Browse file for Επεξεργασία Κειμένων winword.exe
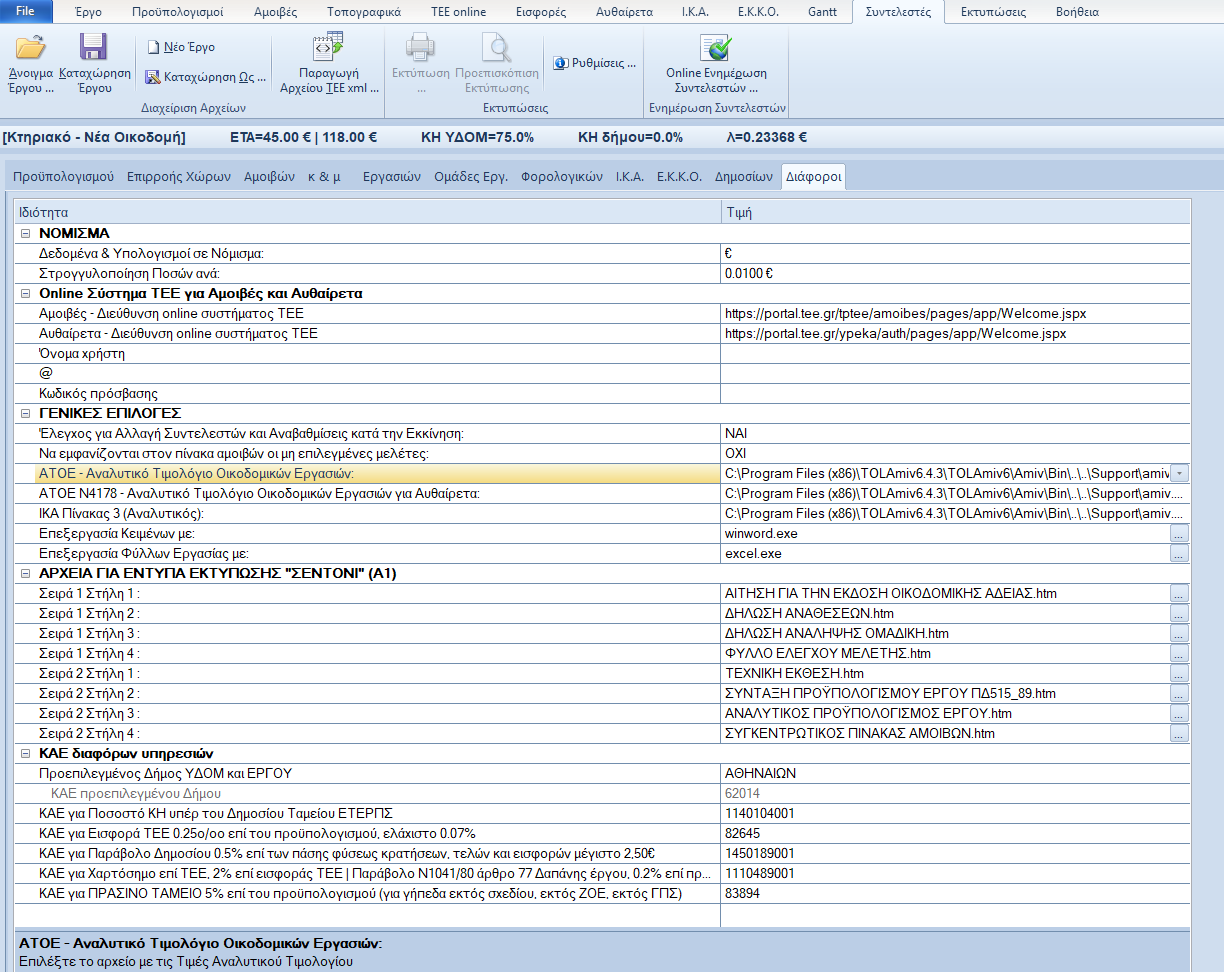This screenshot has height=972, width=1224. point(1180,533)
